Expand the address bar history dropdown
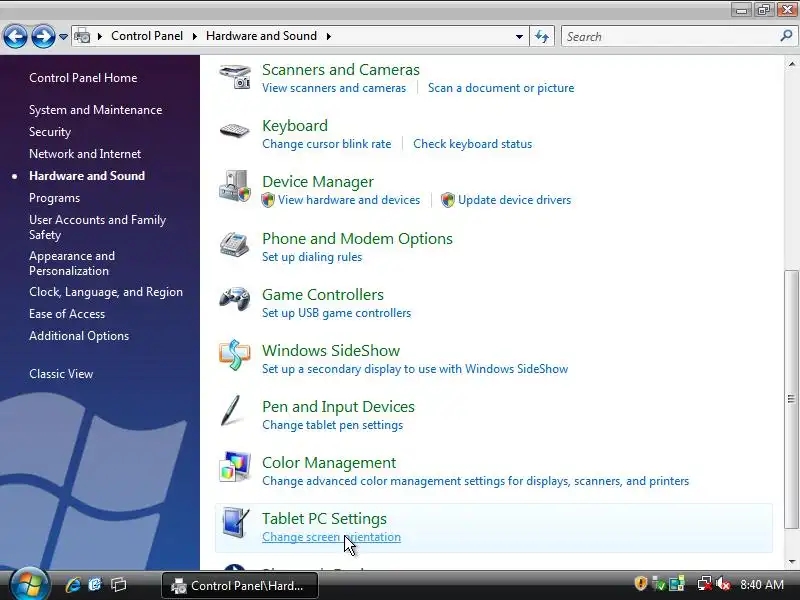 pyautogui.click(x=519, y=36)
